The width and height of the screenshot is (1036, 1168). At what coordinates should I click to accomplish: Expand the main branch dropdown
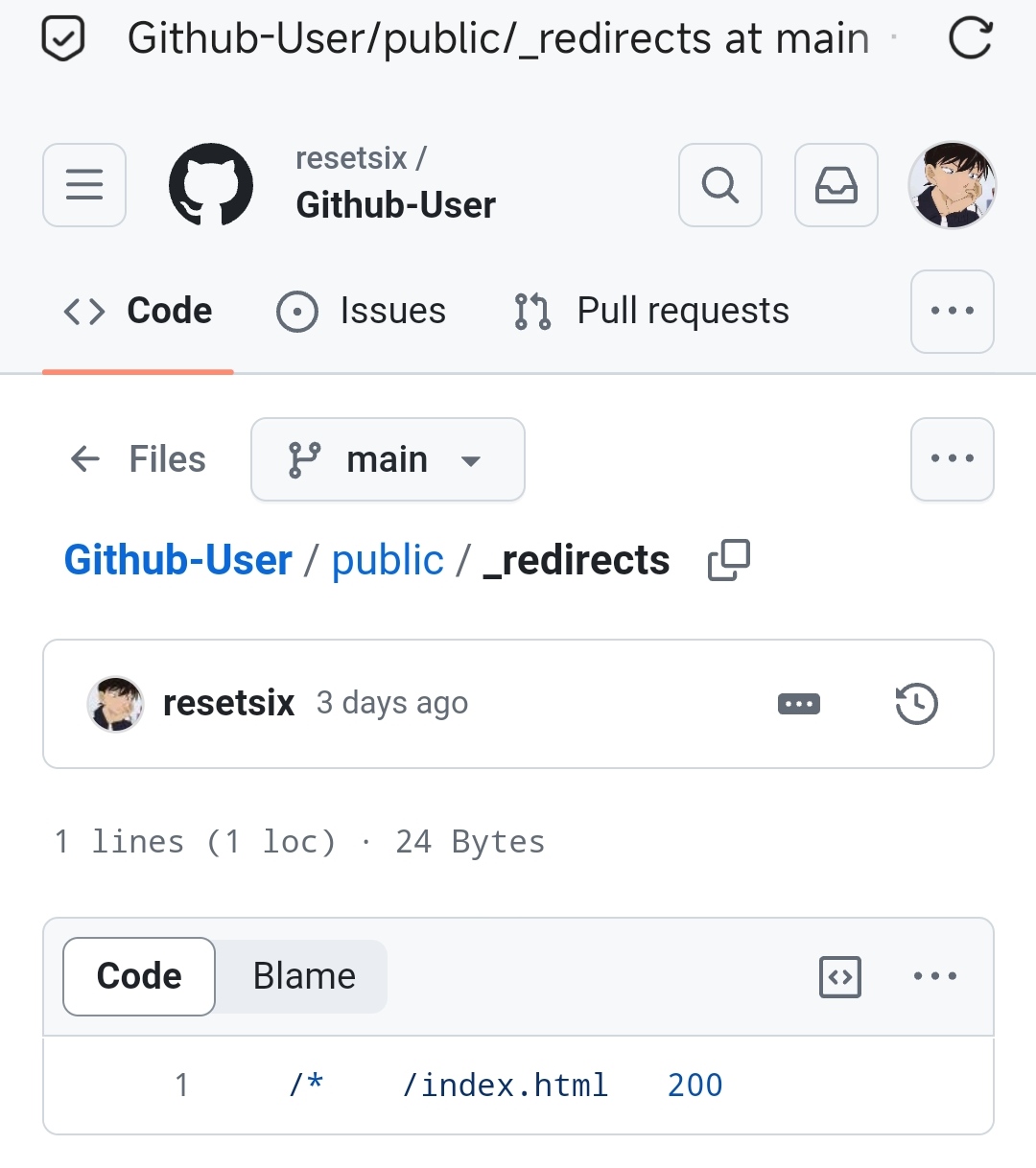pos(388,459)
